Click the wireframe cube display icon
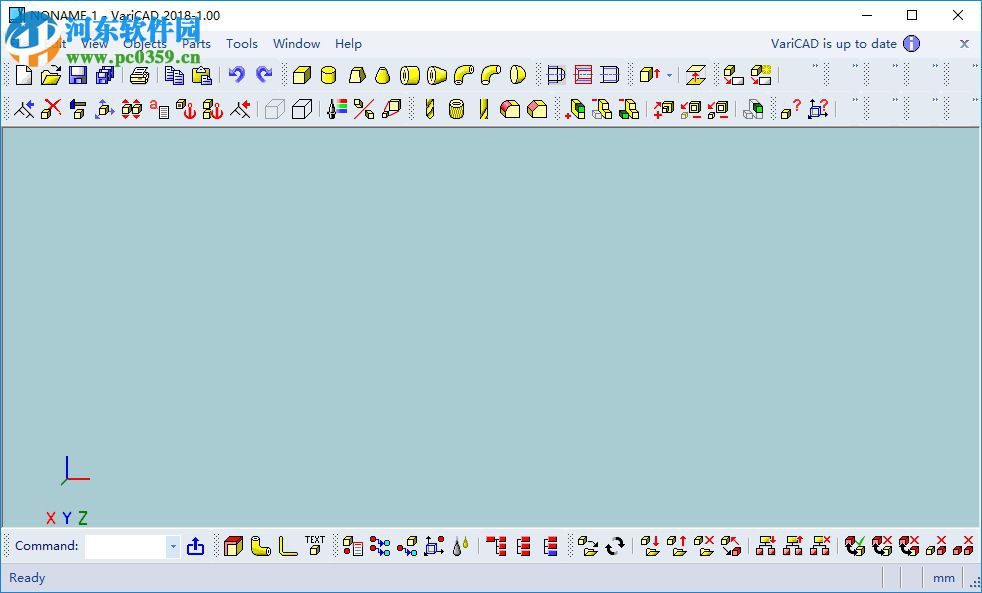The width and height of the screenshot is (982, 593). (275, 109)
